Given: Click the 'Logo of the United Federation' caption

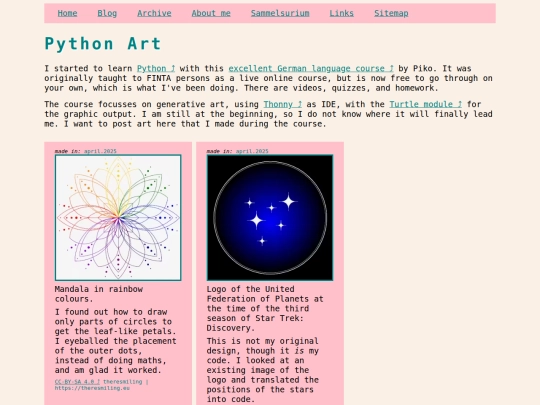Looking at the screenshot, I should pyautogui.click(x=265, y=308).
